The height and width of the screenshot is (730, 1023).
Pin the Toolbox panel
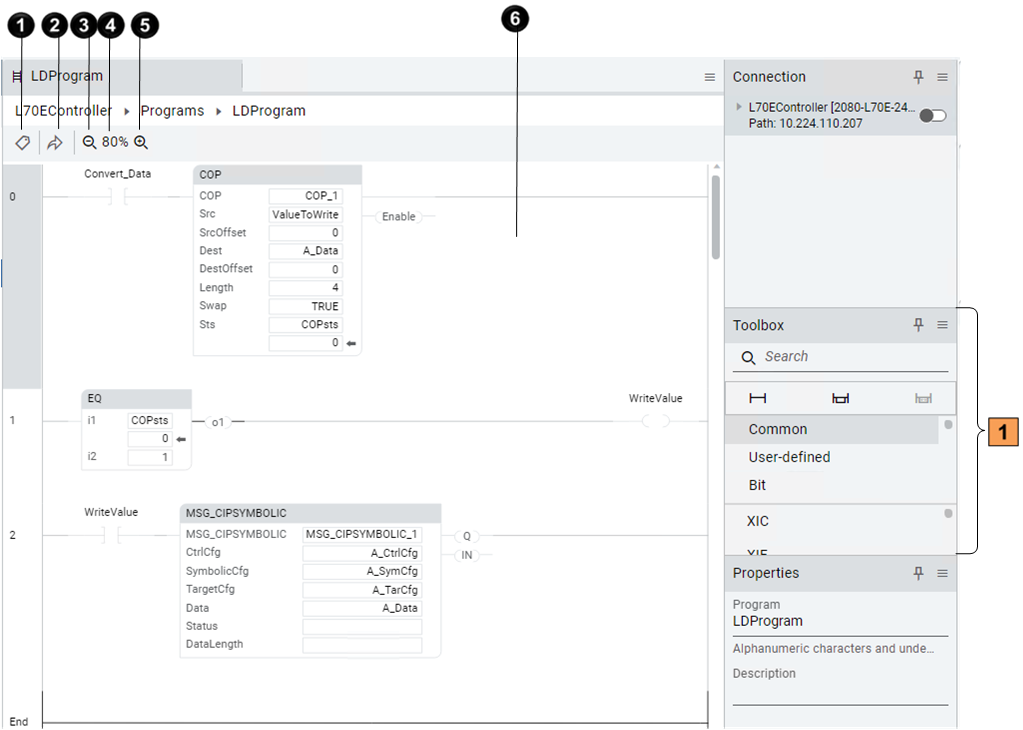918,325
